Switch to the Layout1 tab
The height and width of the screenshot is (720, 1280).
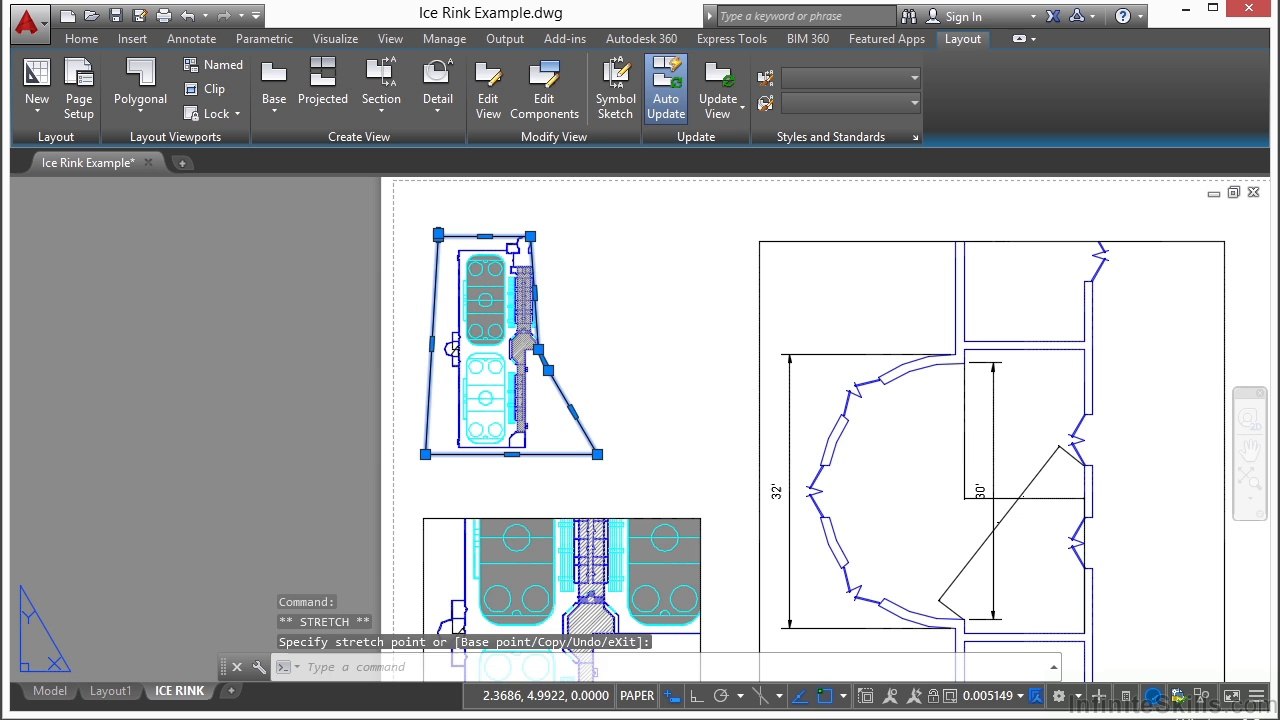pyautogui.click(x=111, y=691)
